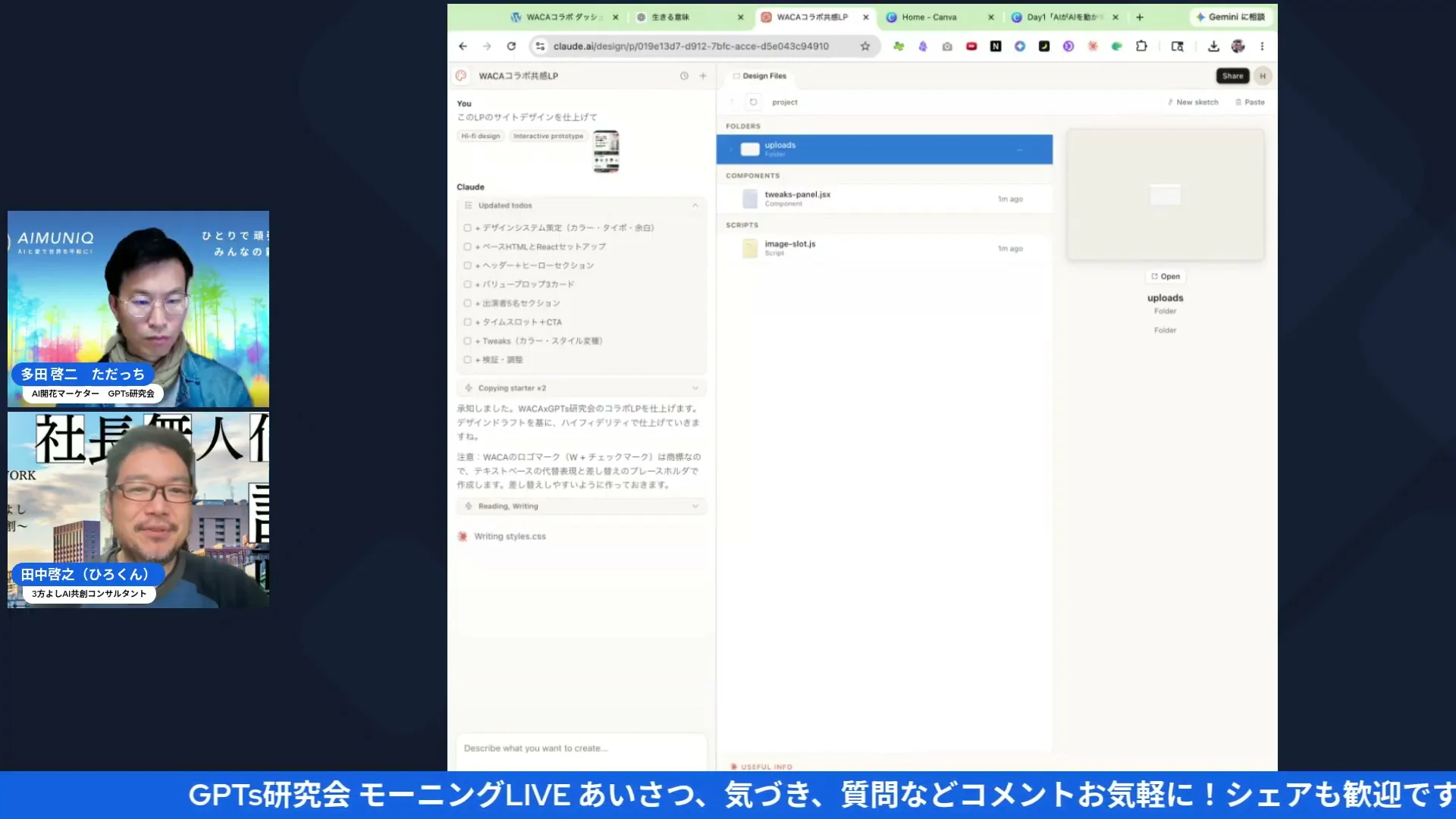Open the Notion extension icon
Viewport: 1456px width, 819px height.
click(x=996, y=46)
